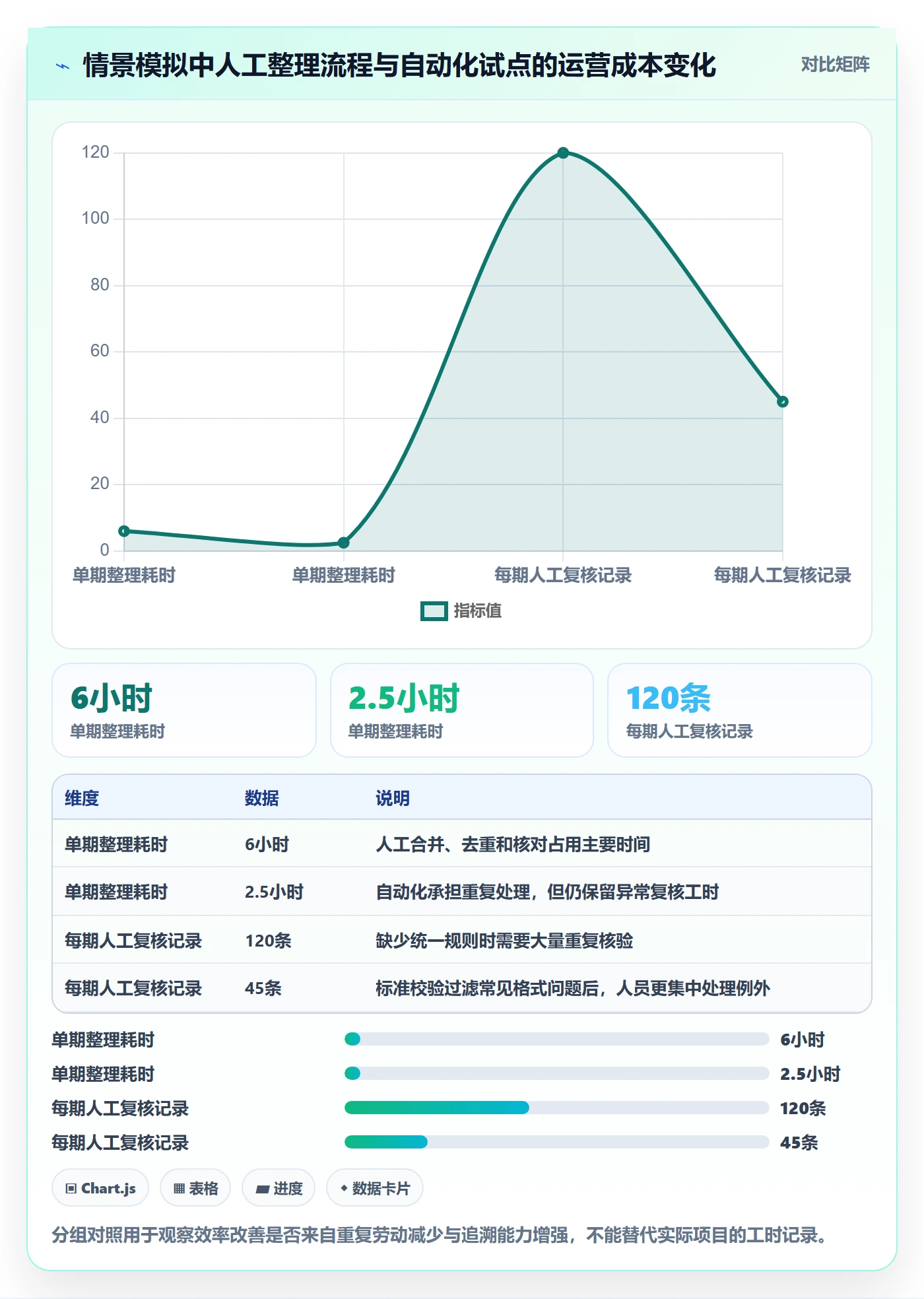Click the chart title 情景模拟中人工整理流程
This screenshot has width=924, height=1299.
click(x=399, y=65)
